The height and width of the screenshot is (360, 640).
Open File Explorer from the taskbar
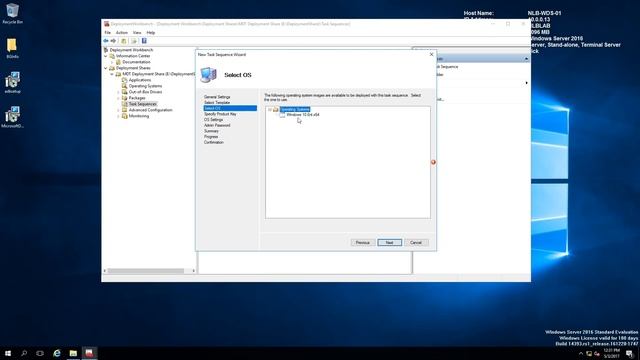click(x=73, y=353)
